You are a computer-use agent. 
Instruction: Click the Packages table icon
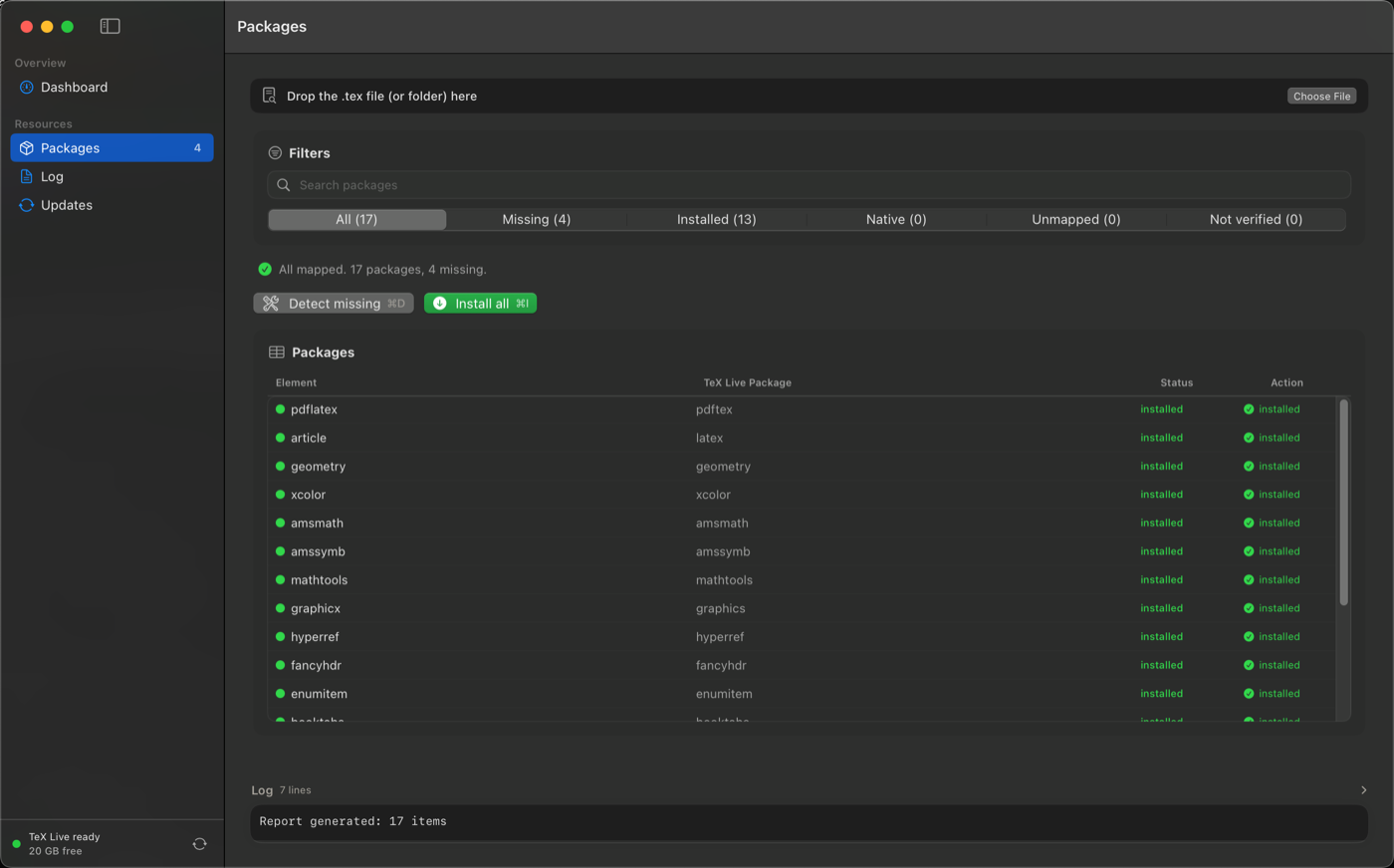tap(277, 352)
